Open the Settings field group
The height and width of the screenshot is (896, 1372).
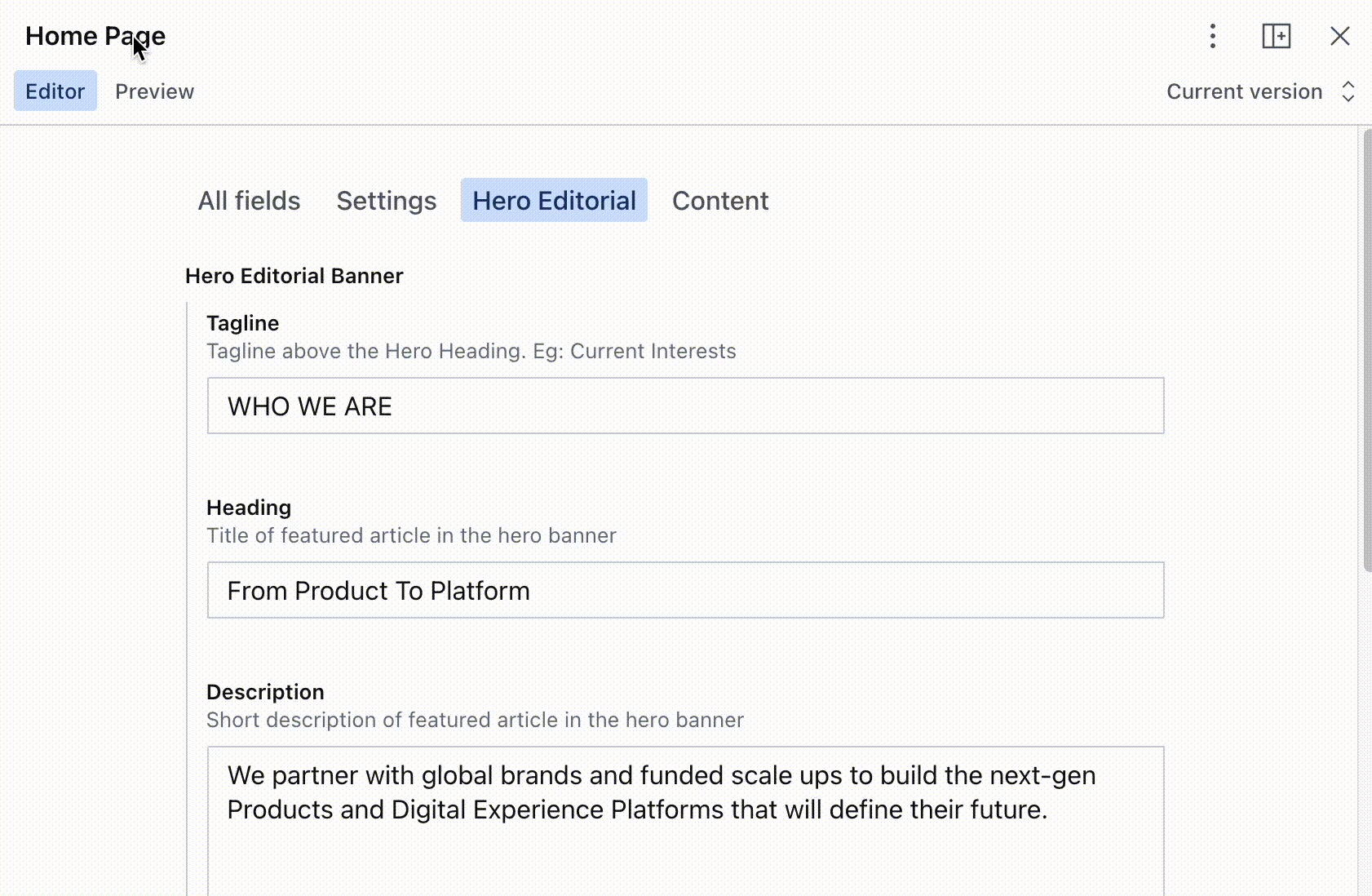(386, 201)
